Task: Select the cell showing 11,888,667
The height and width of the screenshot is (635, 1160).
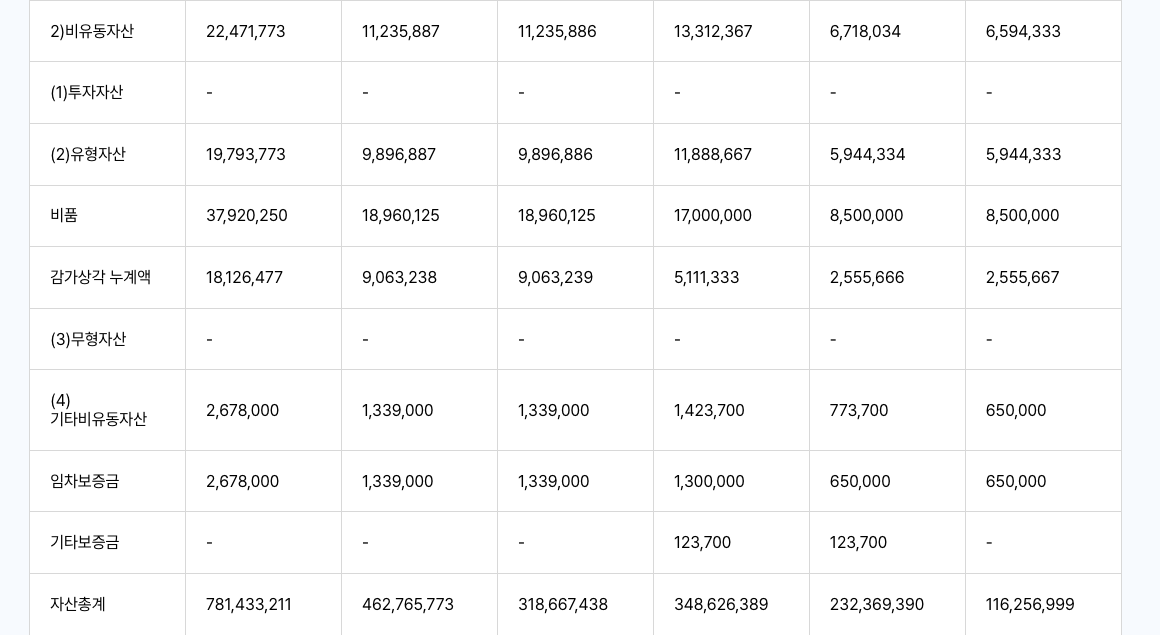Action: pos(713,155)
